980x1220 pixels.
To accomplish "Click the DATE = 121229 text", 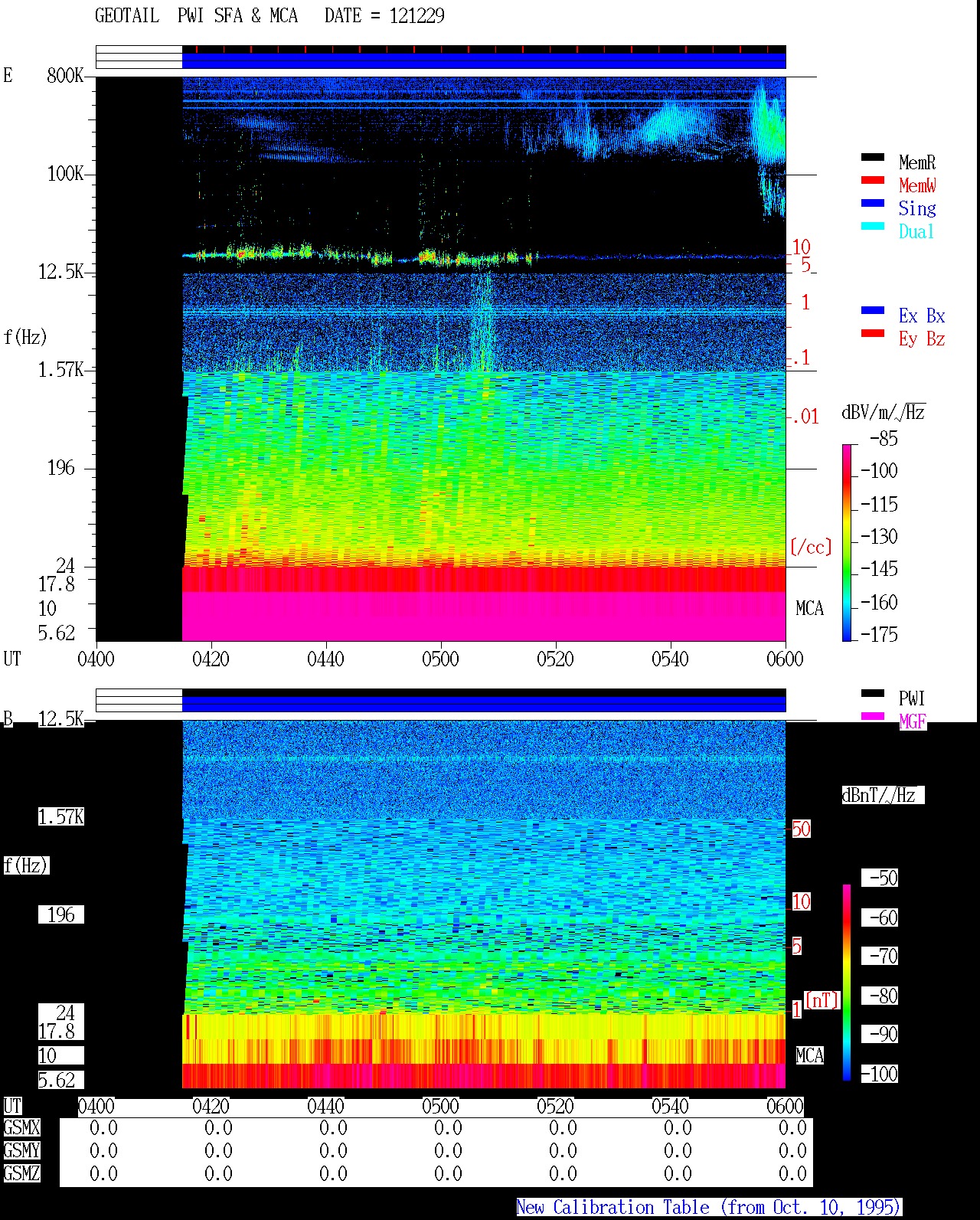I will (x=384, y=15).
